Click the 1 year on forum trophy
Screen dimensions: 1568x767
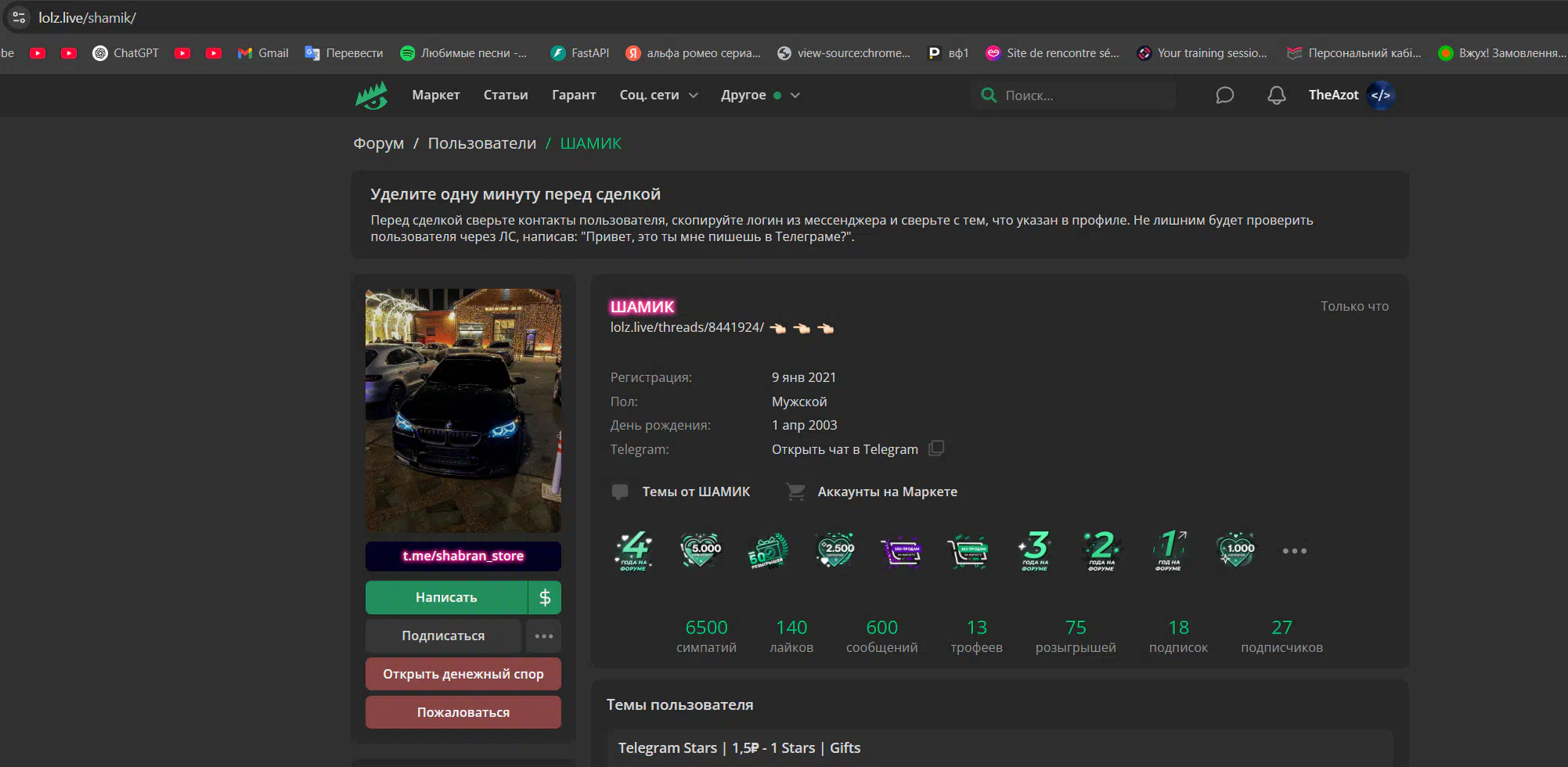[x=1169, y=551]
